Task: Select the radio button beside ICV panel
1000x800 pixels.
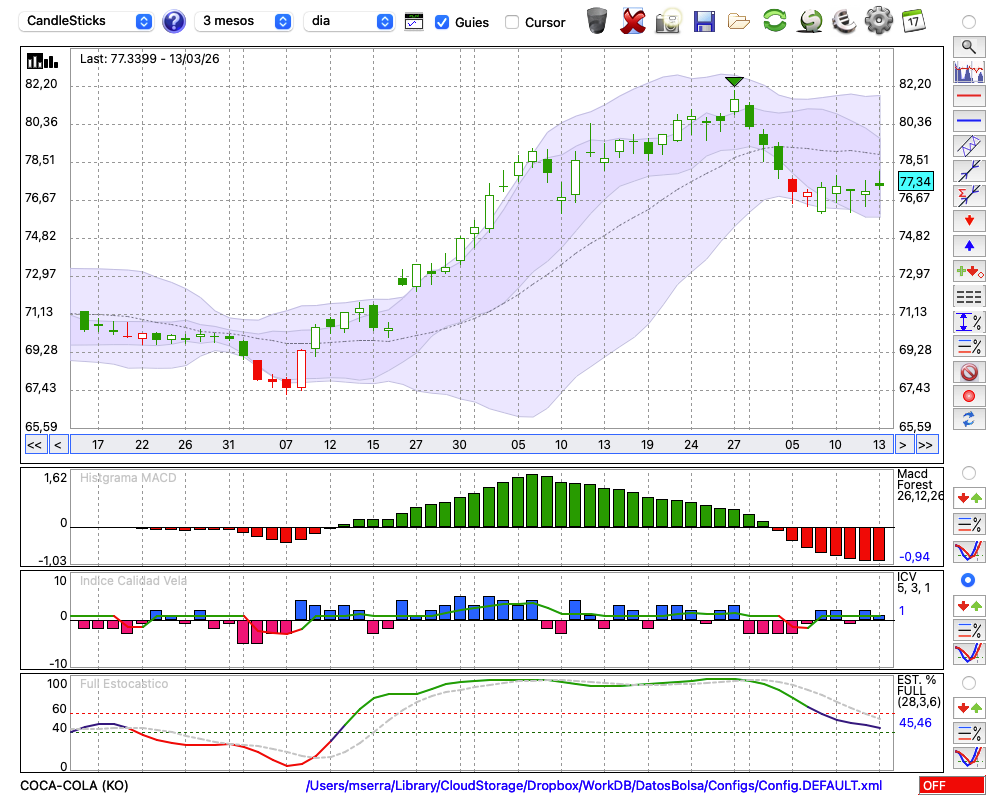Action: (x=968, y=580)
